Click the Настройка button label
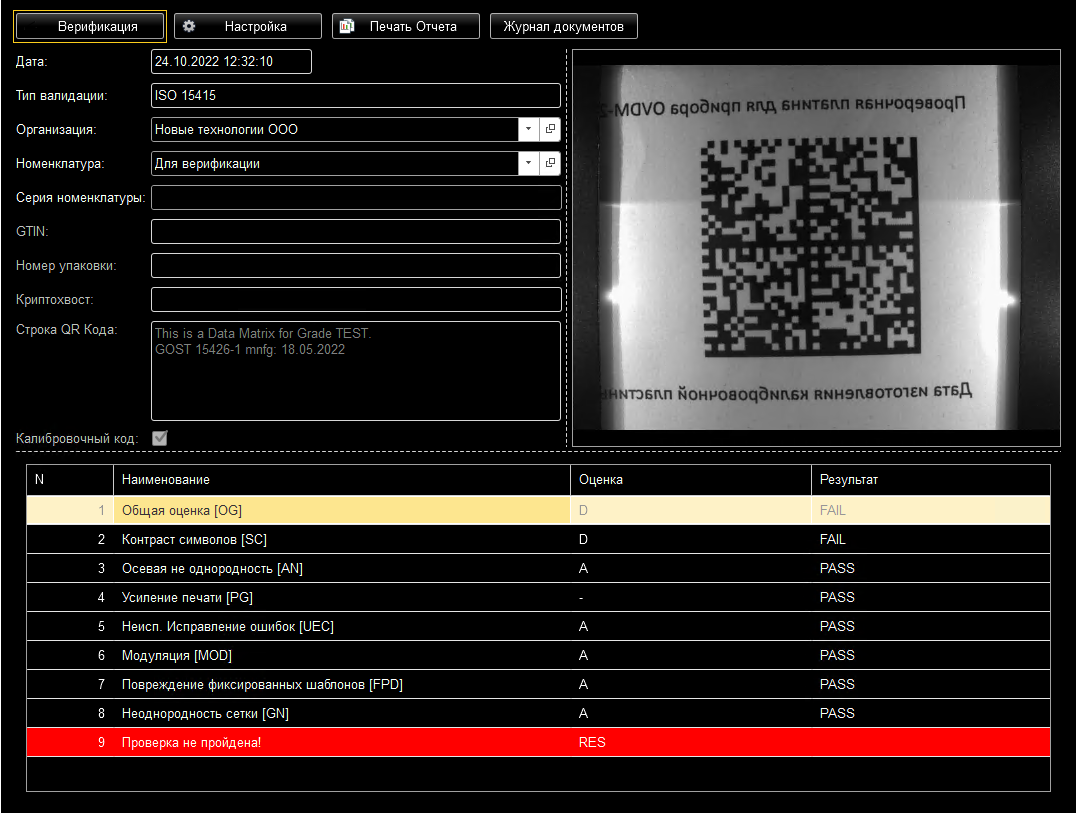Screen dimensions: 1076x813 [255, 26]
